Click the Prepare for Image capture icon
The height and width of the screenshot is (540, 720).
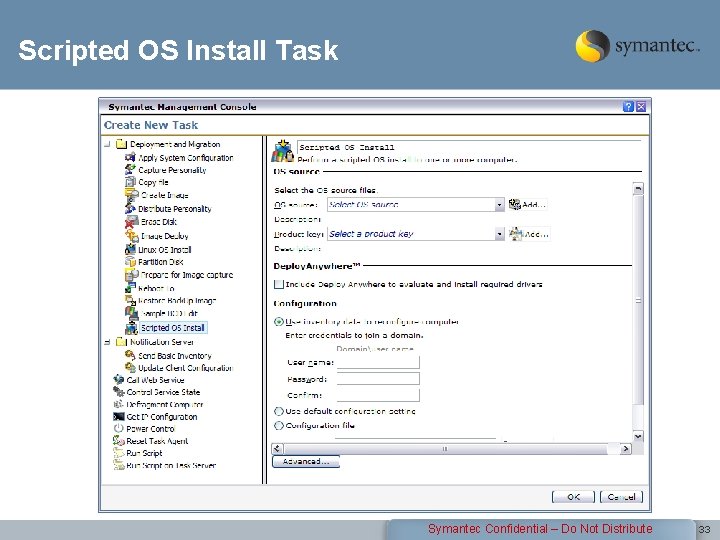(132, 275)
